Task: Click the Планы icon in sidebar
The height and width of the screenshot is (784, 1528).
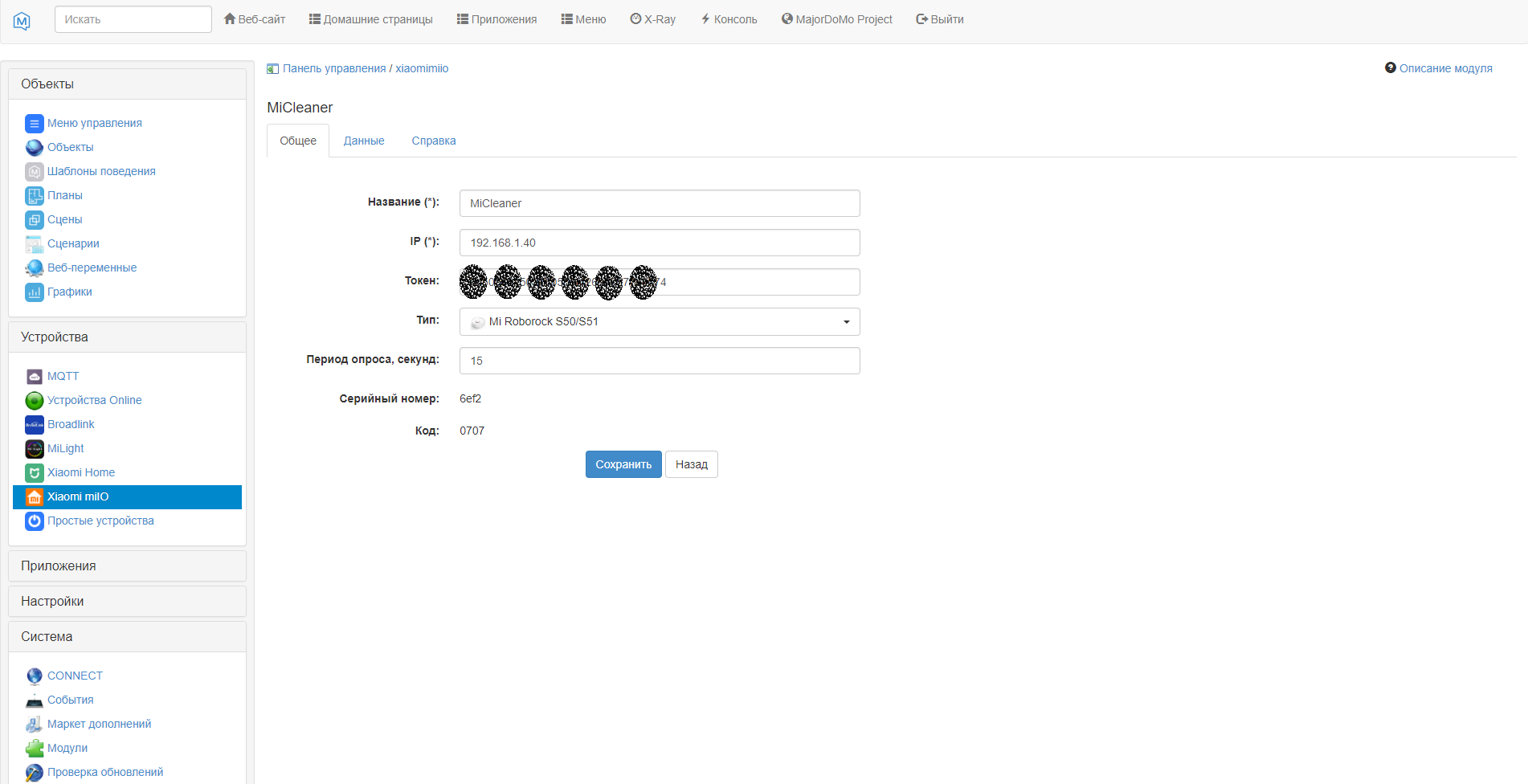Action: [x=34, y=196]
